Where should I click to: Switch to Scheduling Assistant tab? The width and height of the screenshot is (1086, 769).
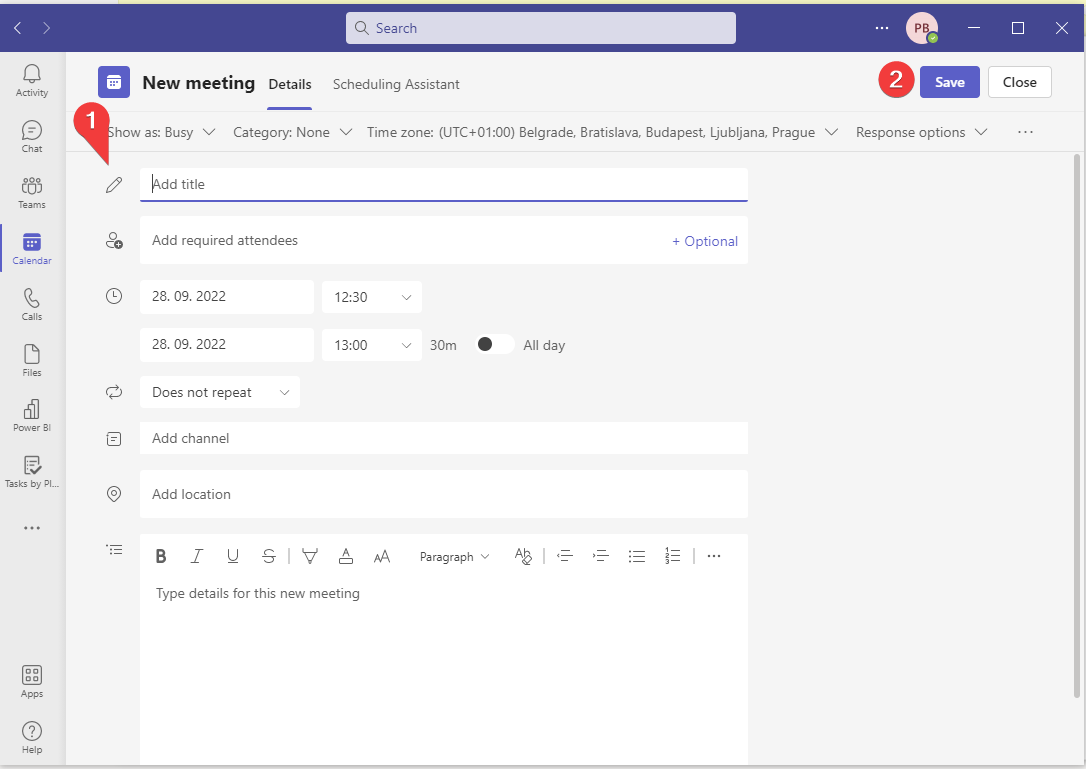coord(396,84)
